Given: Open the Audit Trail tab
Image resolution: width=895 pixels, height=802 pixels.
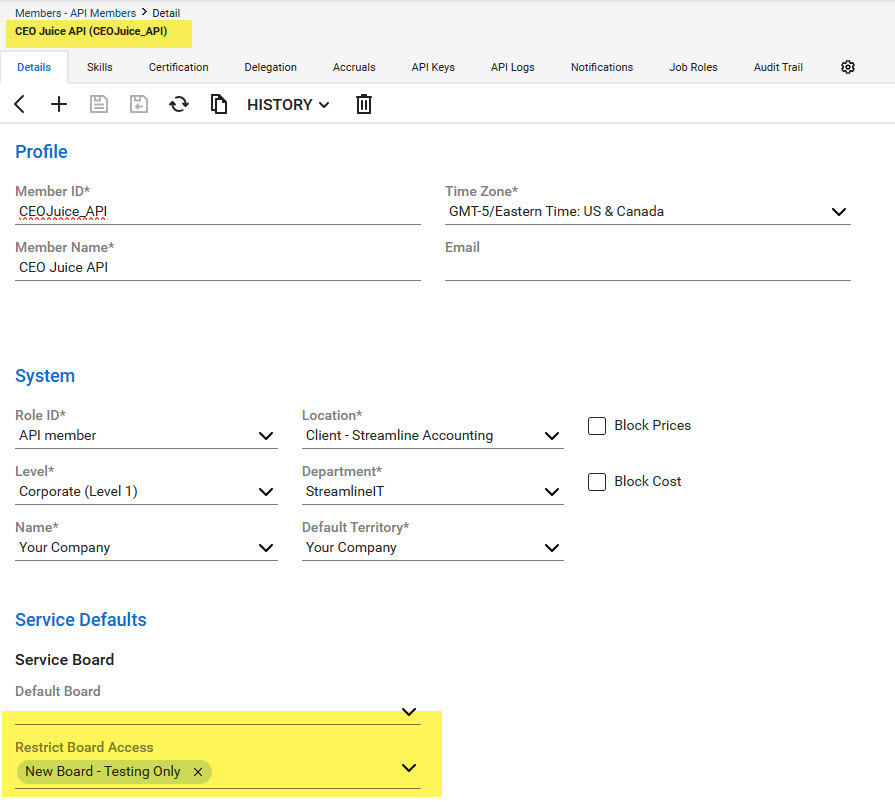Looking at the screenshot, I should tap(778, 67).
